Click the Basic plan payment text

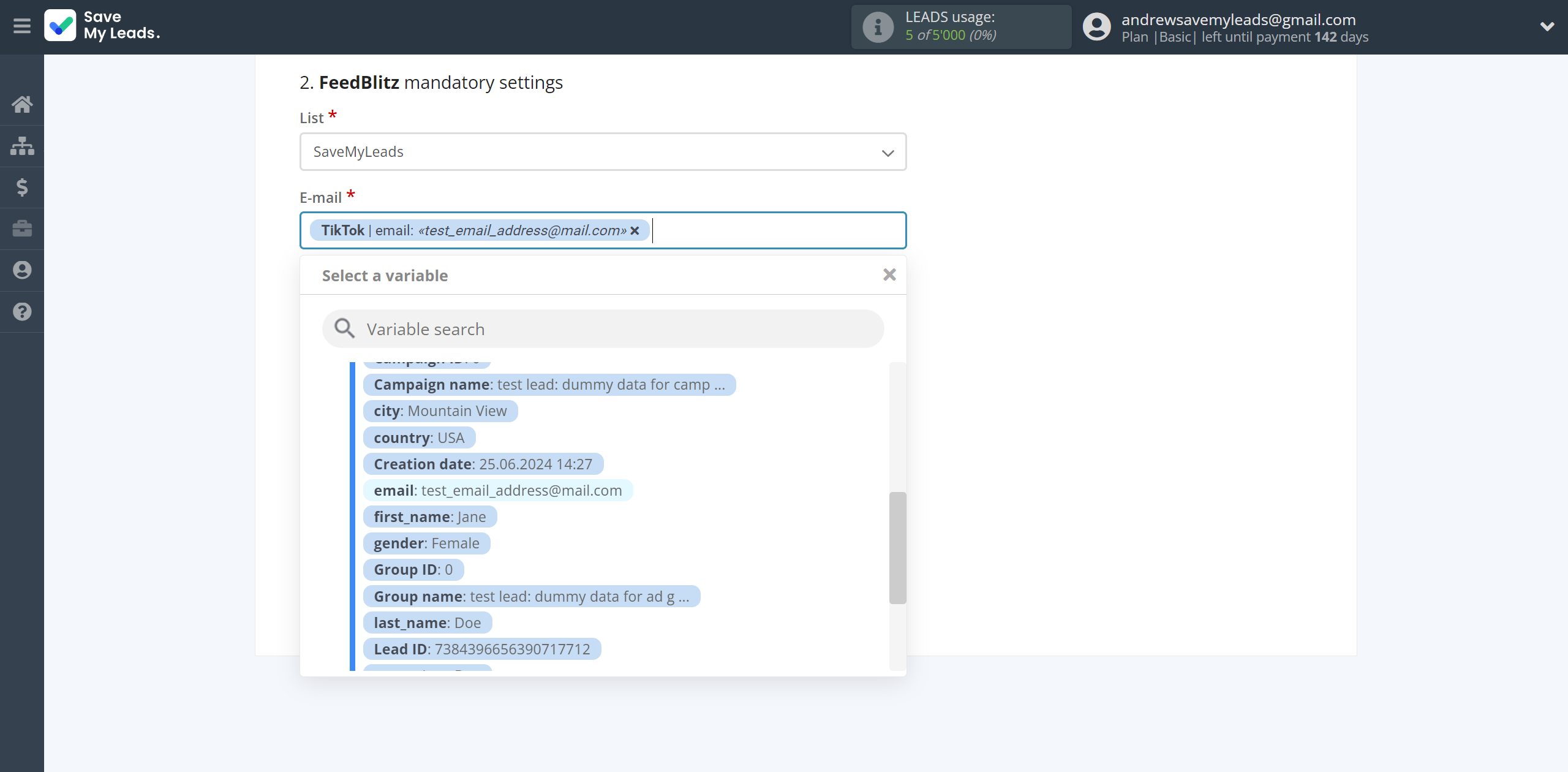click(x=1245, y=37)
